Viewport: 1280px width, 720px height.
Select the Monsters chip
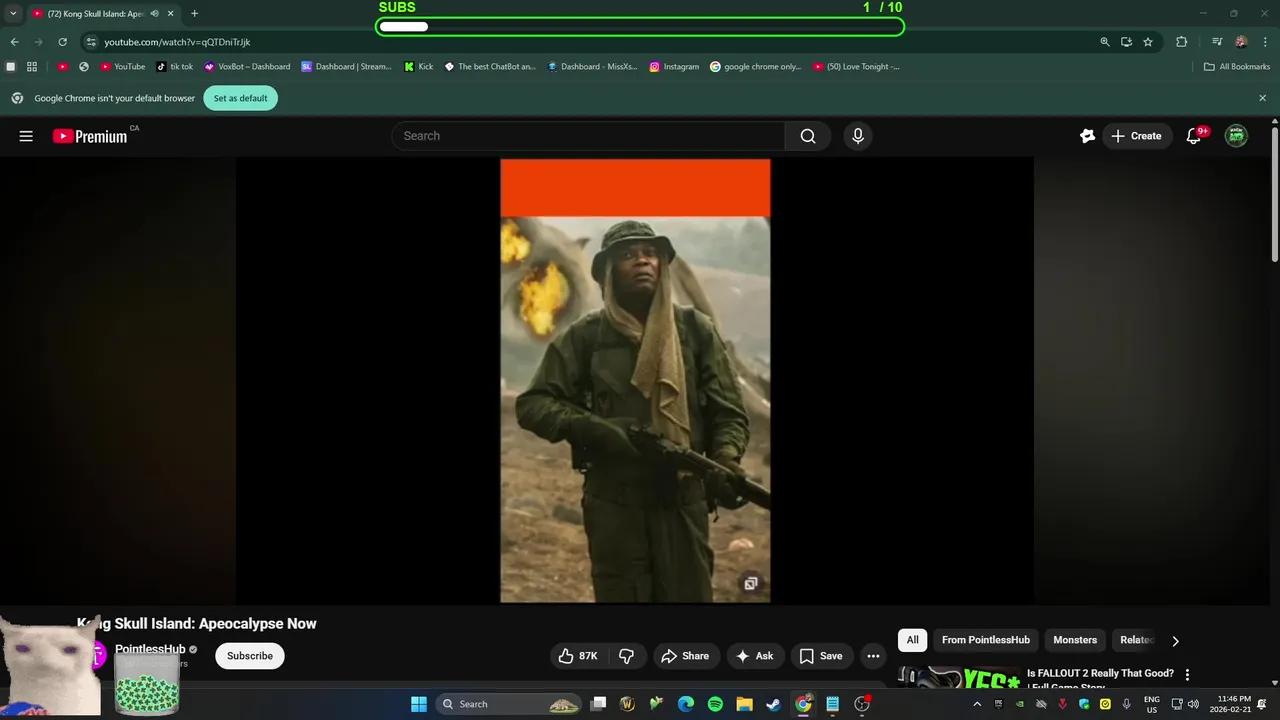coord(1075,640)
